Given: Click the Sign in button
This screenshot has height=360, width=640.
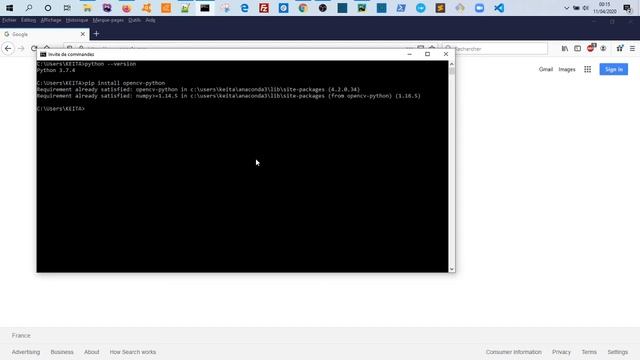Looking at the screenshot, I should click(613, 69).
